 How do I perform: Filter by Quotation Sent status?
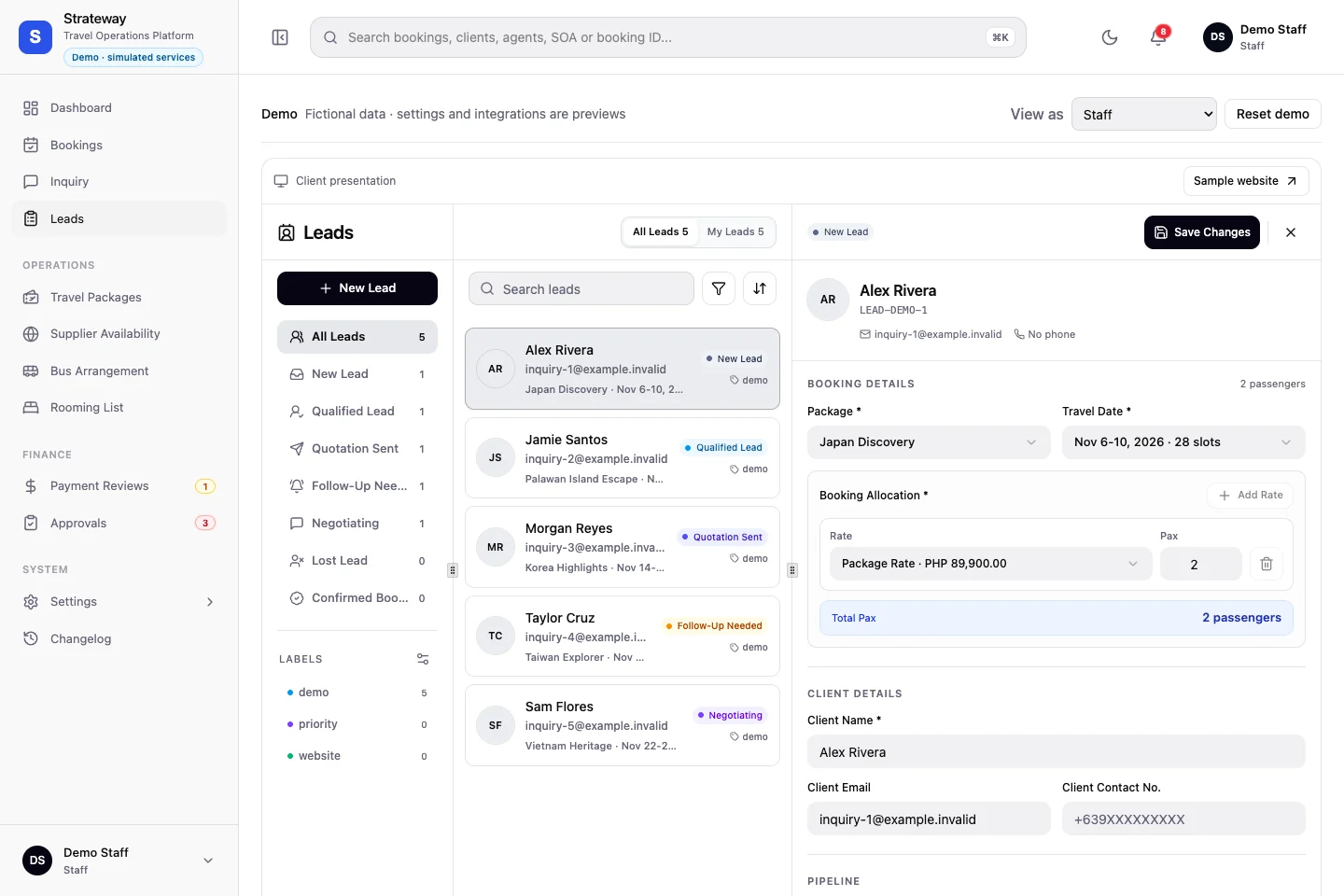[357, 449]
